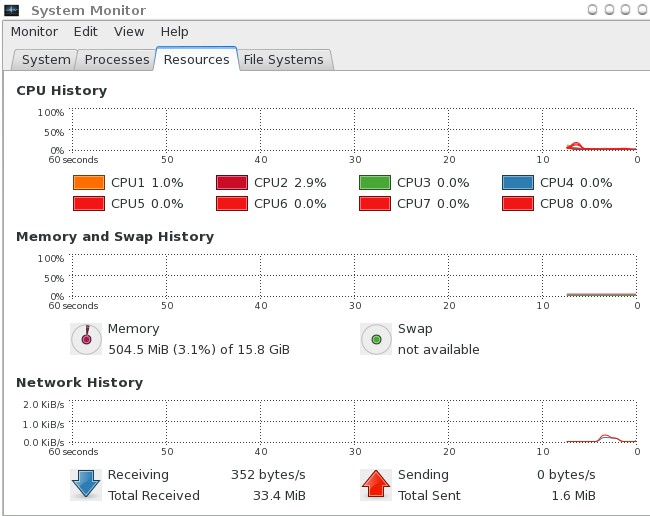Click the CPU History graph
This screenshot has width=650, height=516.
click(x=354, y=130)
